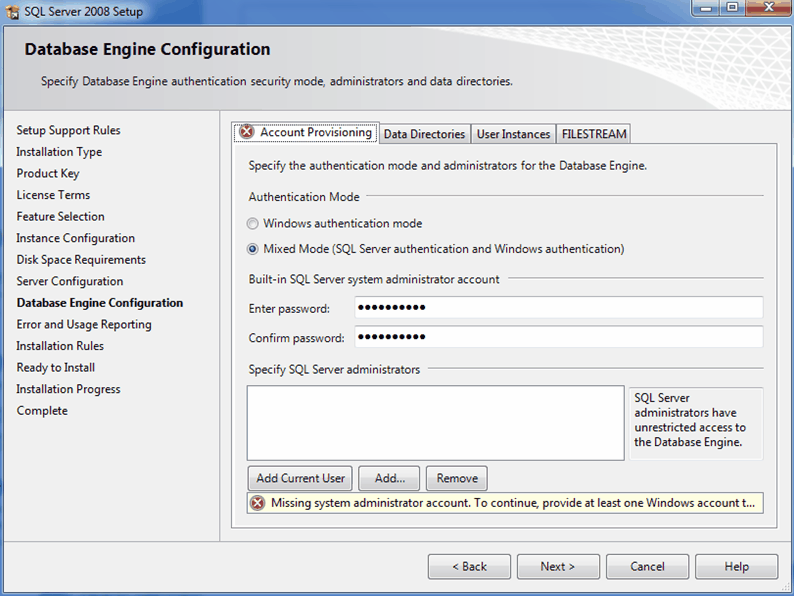Click the Add... button

(389, 479)
